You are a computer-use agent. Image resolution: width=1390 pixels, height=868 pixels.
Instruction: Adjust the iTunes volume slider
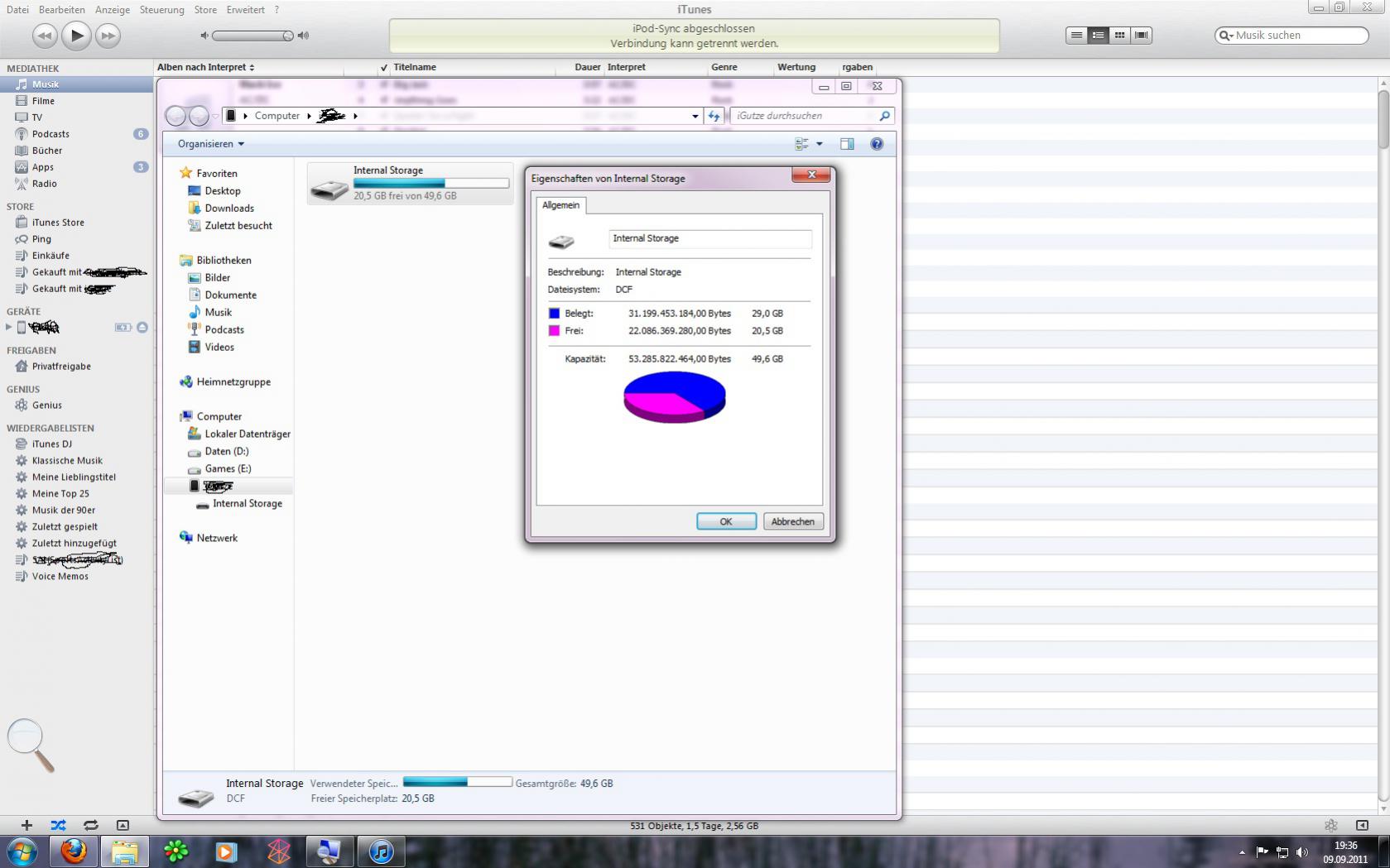pos(253,36)
